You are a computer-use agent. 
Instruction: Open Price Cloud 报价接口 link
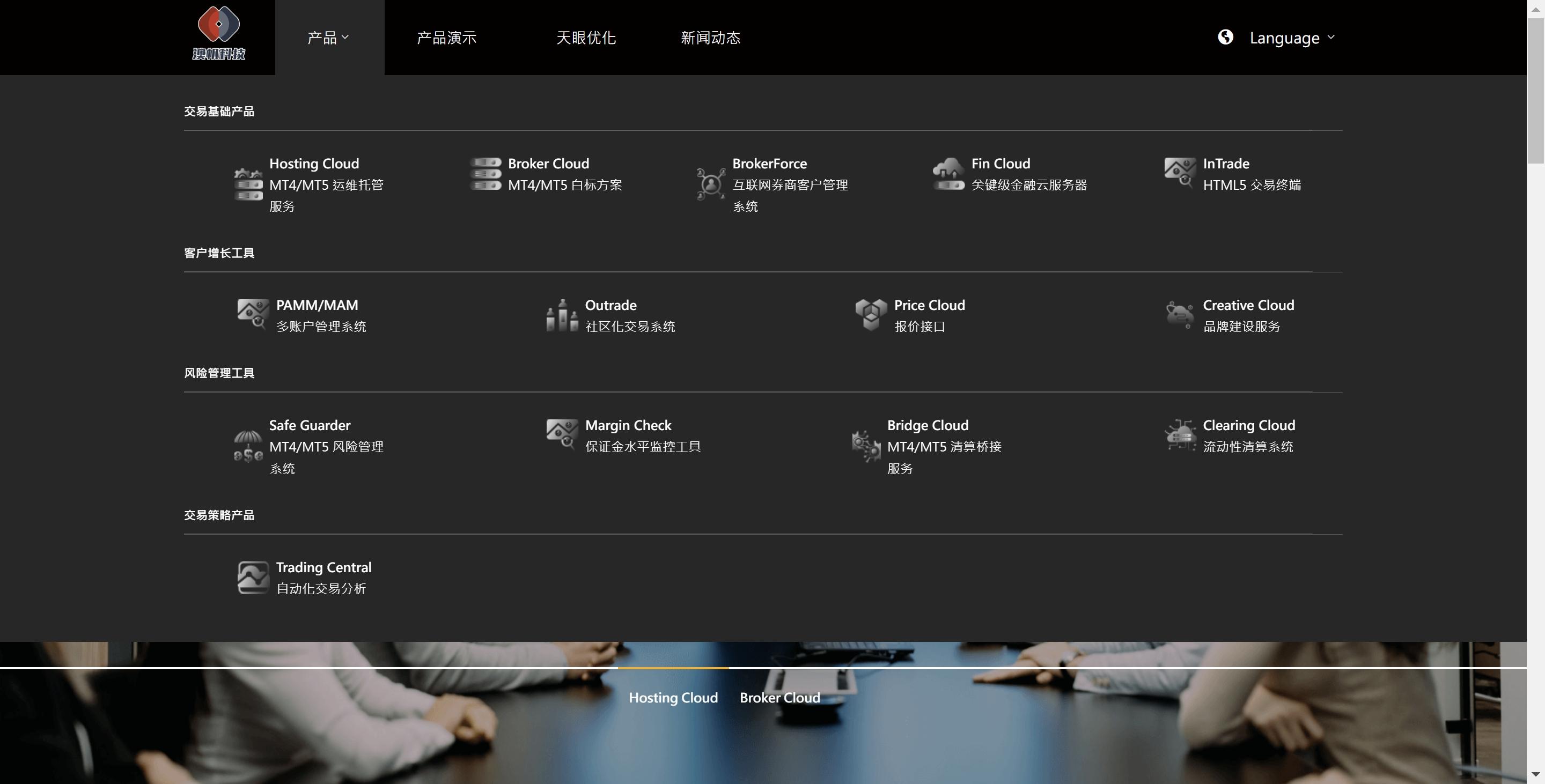click(x=910, y=315)
